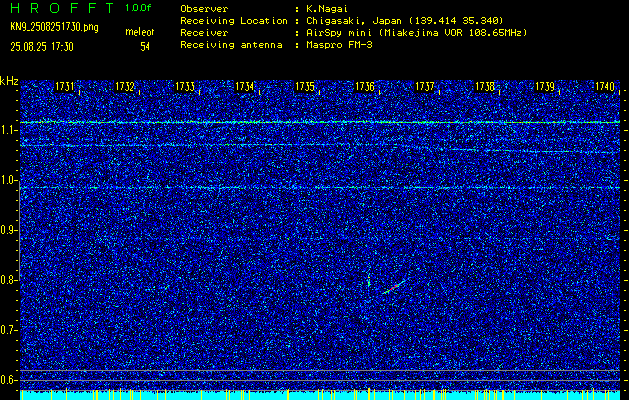
Task: Click the 1732 time marker
Action: click(x=125, y=86)
